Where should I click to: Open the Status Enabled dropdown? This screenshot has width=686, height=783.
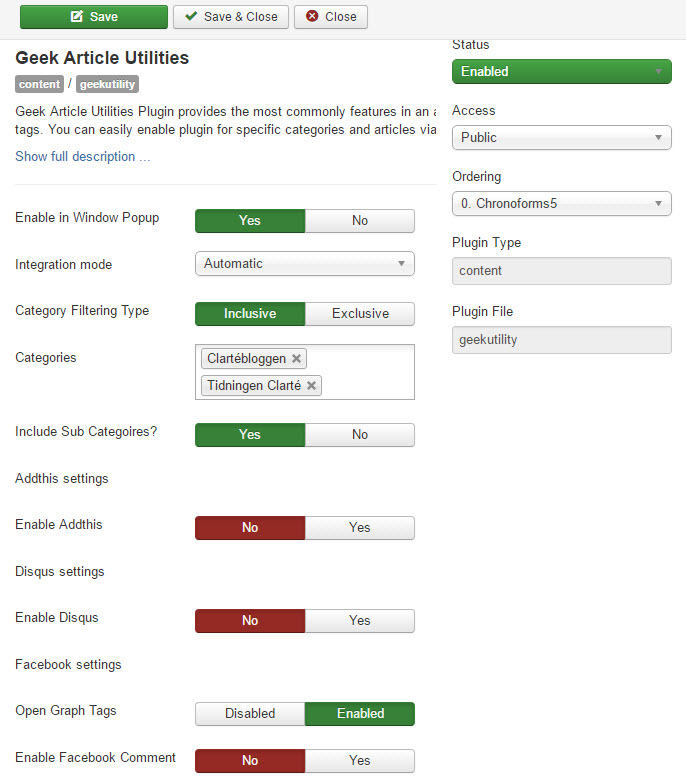[x=562, y=71]
